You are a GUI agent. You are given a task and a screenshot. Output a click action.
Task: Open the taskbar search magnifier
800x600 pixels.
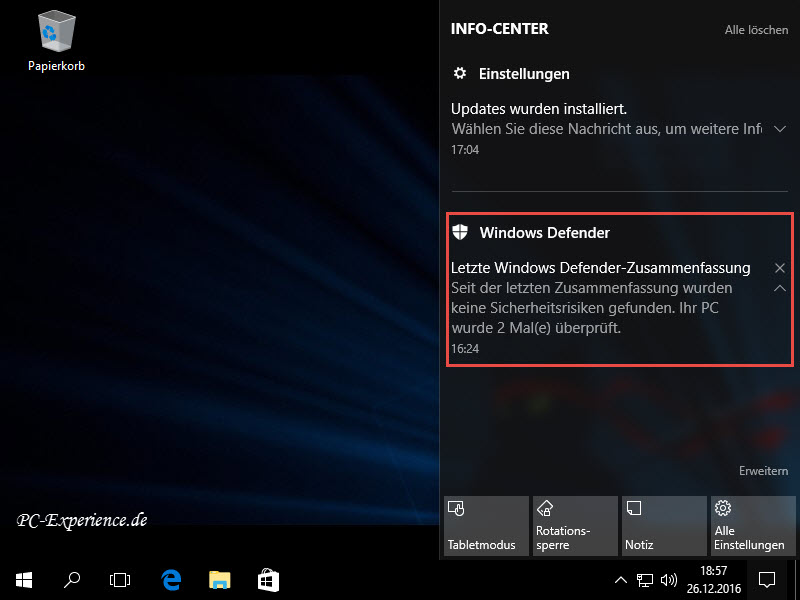coord(72,579)
